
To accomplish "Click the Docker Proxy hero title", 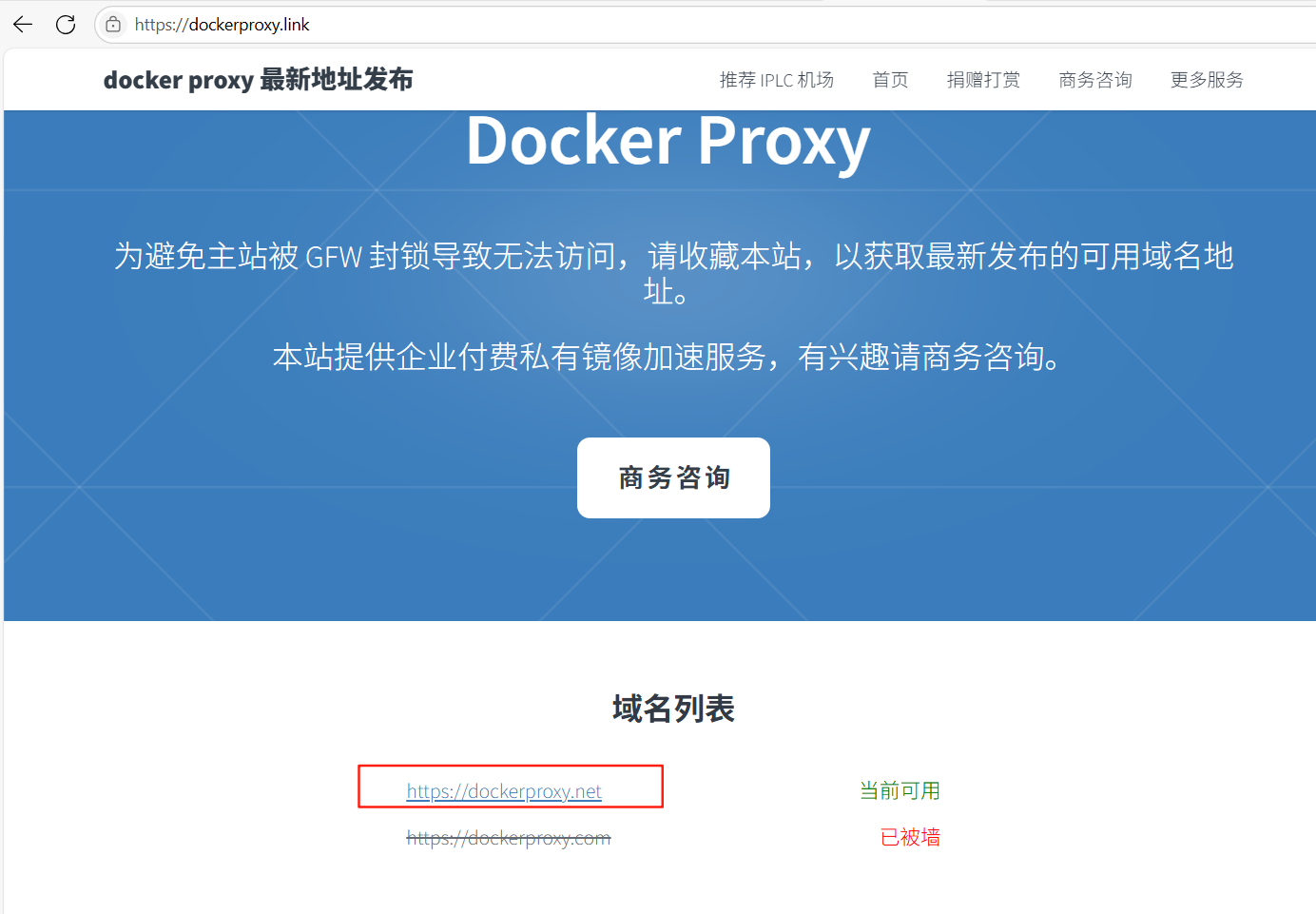I will (668, 143).
